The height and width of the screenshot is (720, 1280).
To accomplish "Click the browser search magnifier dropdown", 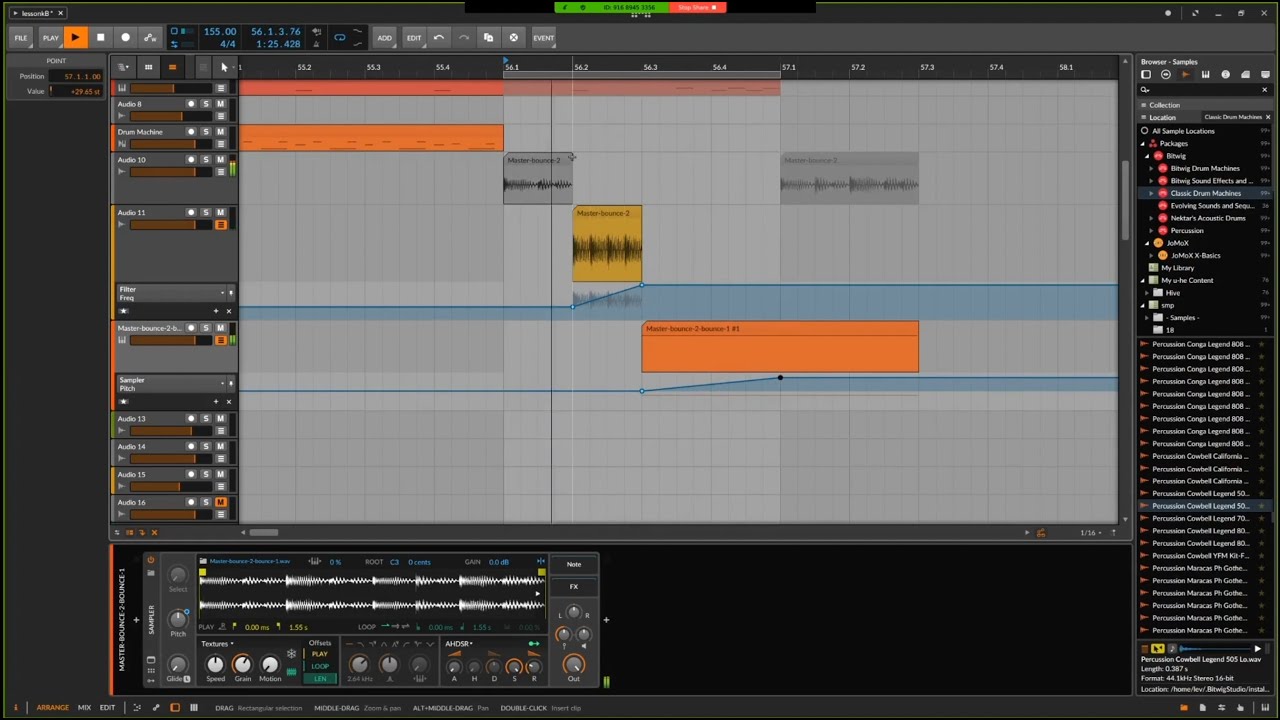I will click(1145, 90).
